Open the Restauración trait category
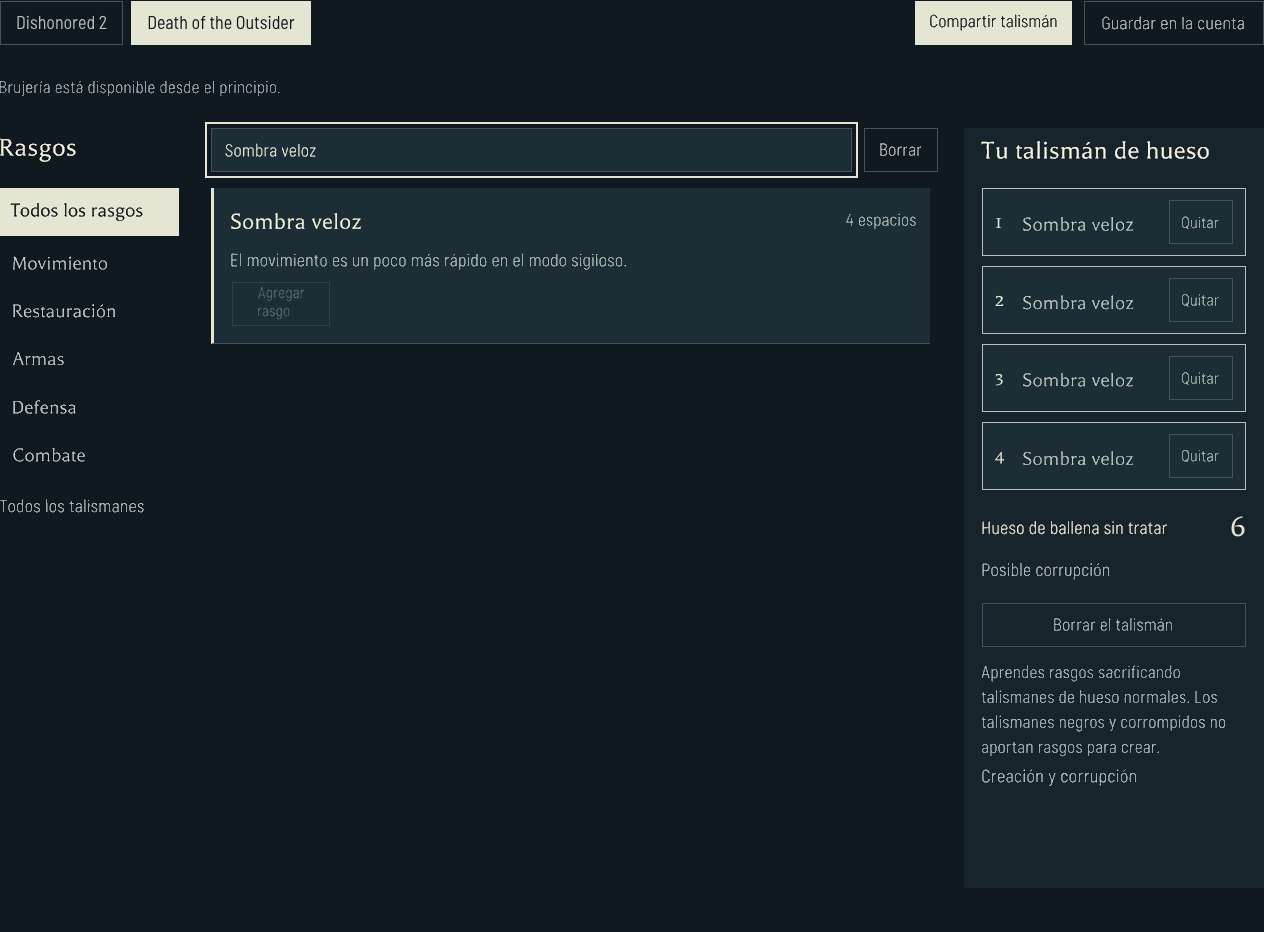1264x932 pixels. [64, 311]
